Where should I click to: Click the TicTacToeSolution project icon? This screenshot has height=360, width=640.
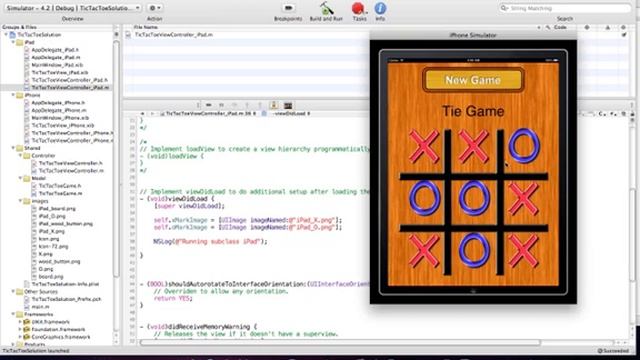13,35
